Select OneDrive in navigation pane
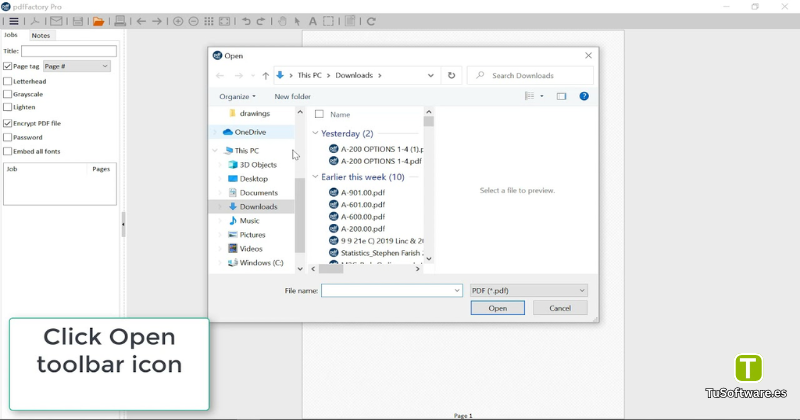Viewport: 800px width, 420px height. [250, 132]
